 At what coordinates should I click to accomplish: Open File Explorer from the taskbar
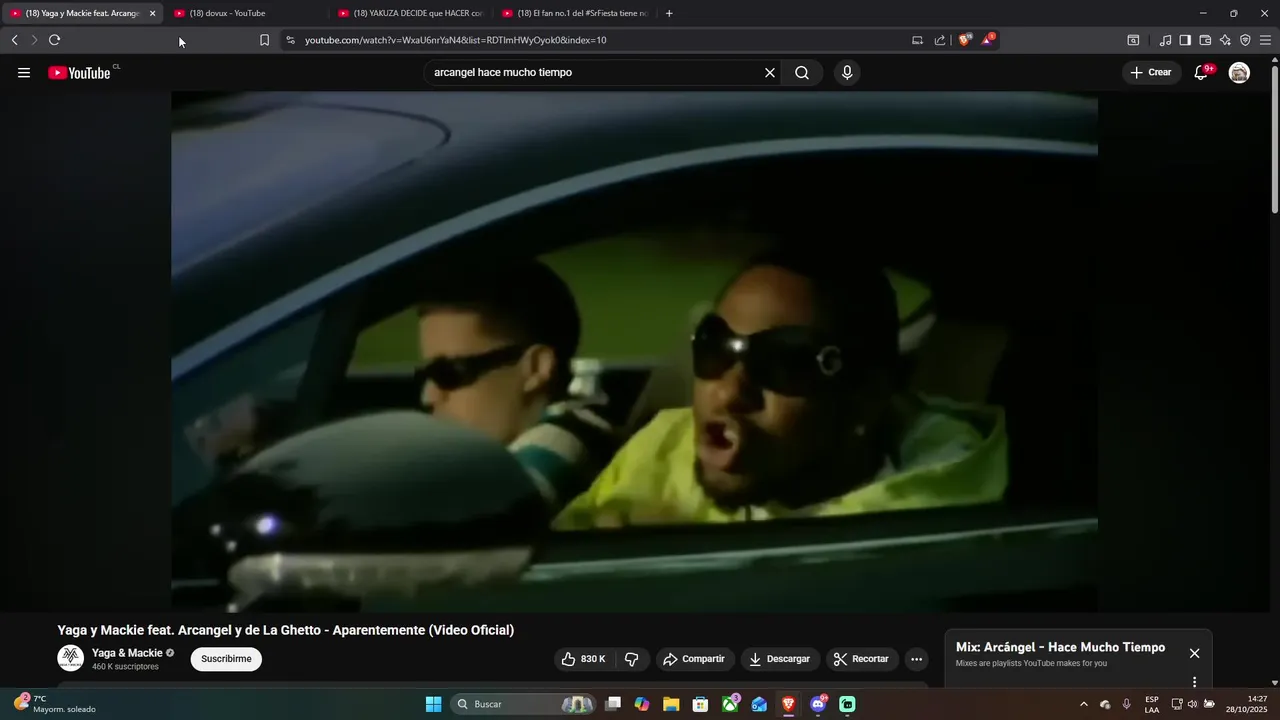click(x=671, y=704)
